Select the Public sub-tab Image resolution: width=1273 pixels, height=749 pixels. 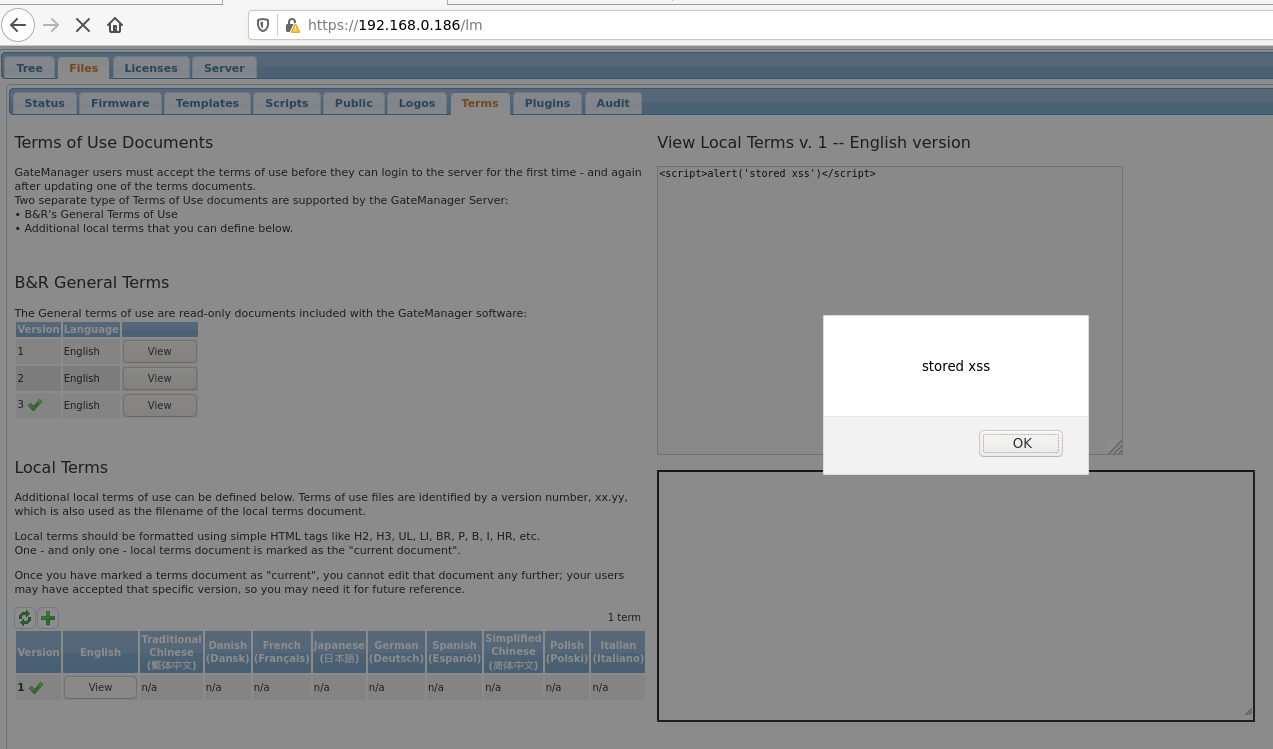(354, 103)
